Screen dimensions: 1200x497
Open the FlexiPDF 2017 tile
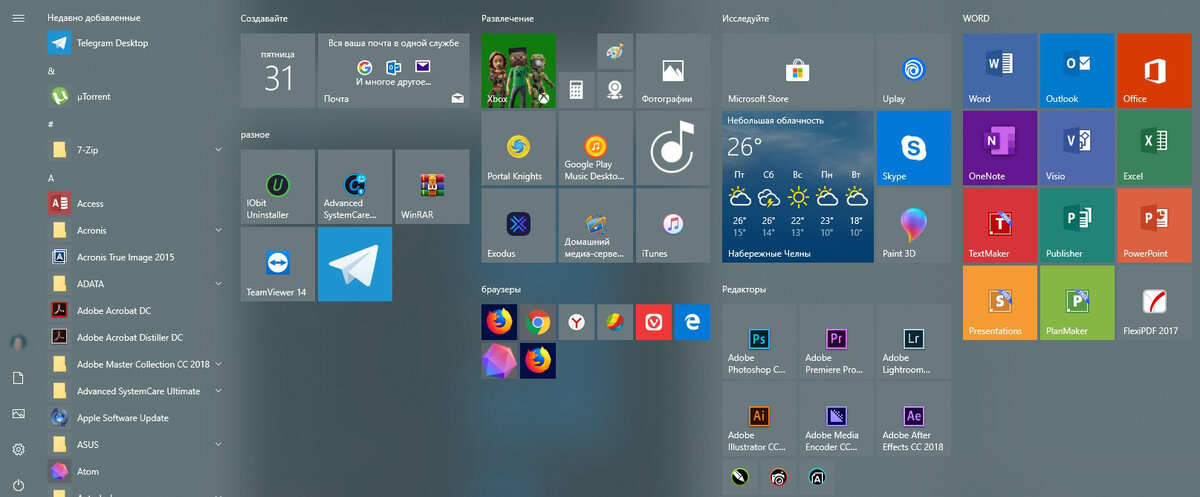[1154, 302]
